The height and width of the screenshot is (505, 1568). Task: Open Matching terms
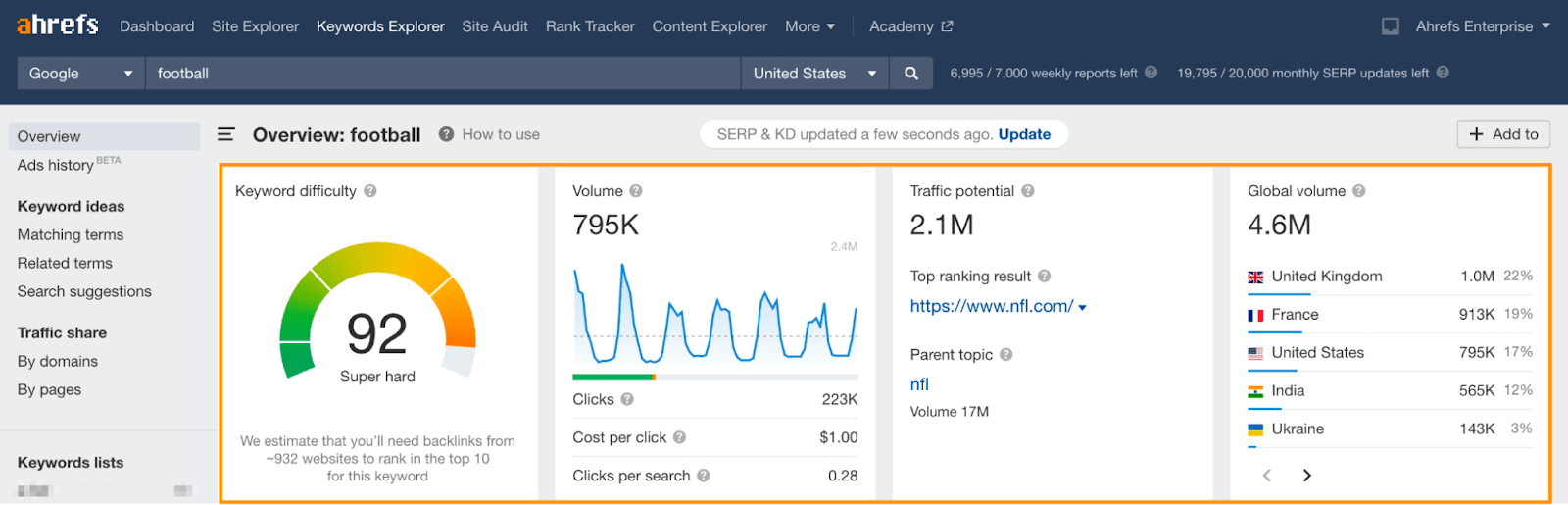71,234
